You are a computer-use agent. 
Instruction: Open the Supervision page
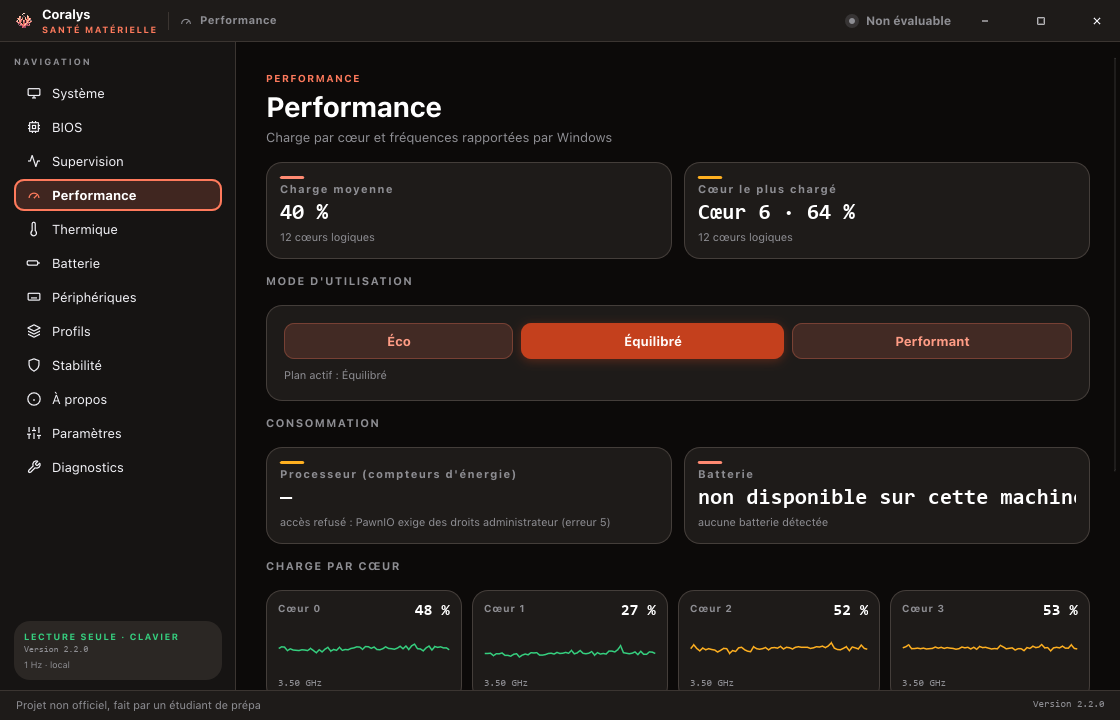[118, 161]
